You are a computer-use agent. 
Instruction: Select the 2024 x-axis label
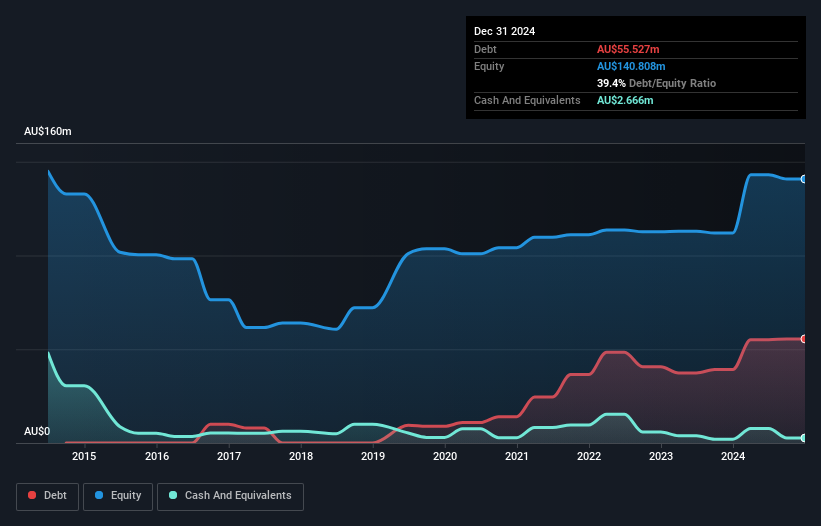coord(733,456)
